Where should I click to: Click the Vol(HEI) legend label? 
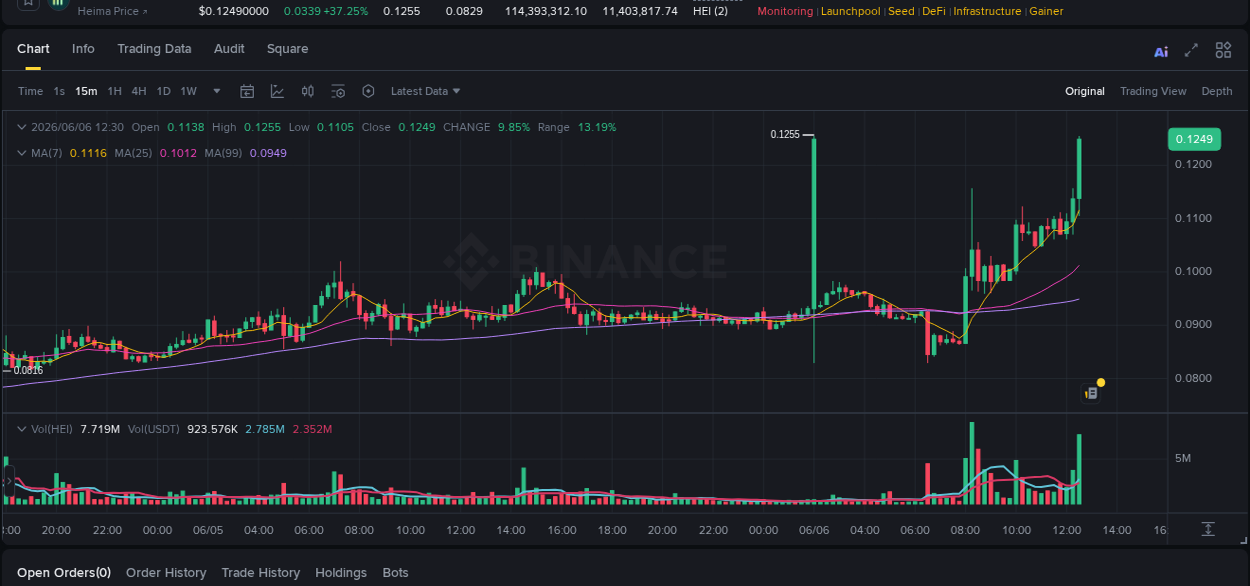point(51,429)
